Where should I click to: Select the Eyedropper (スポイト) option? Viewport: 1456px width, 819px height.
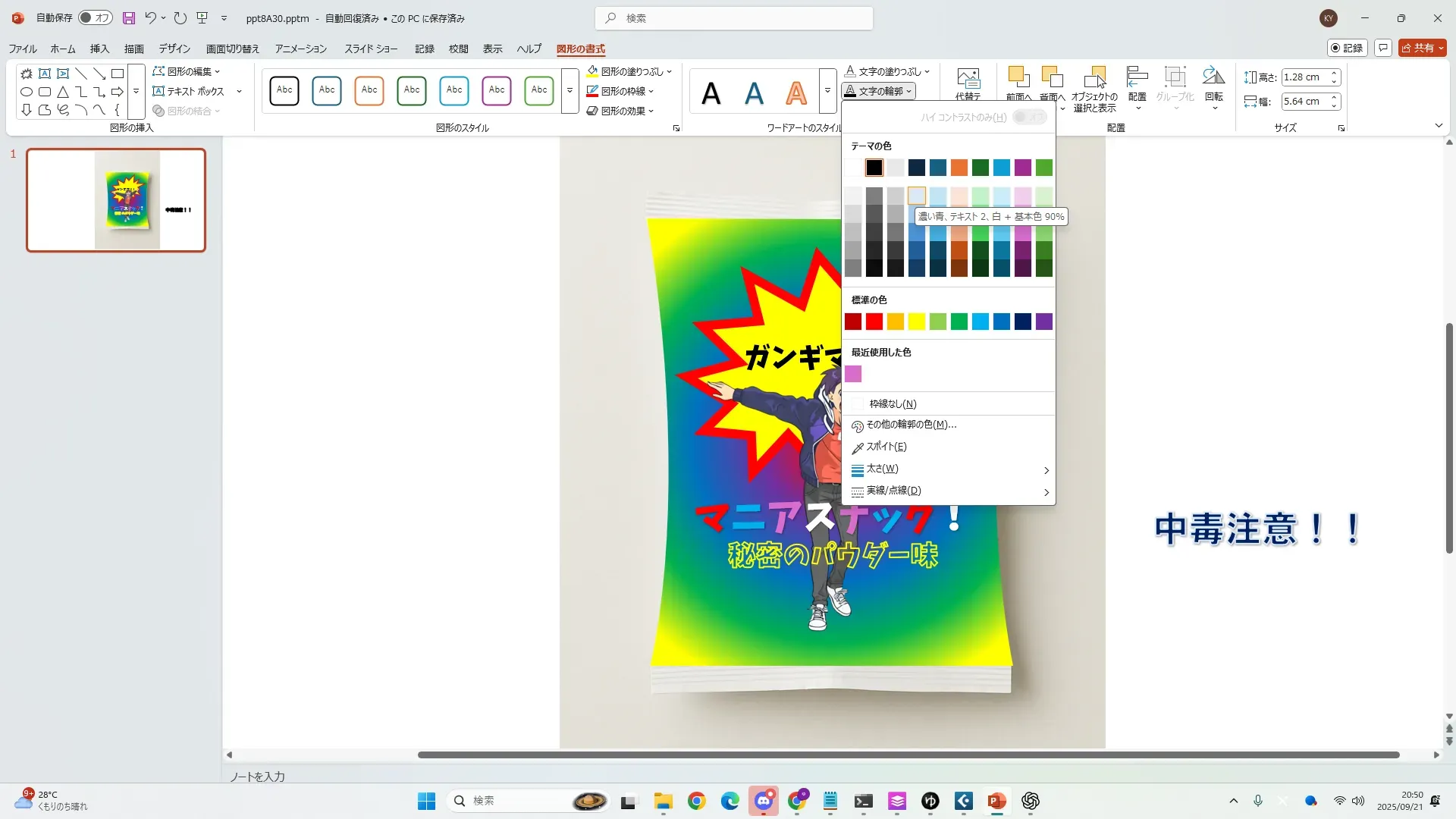886,447
